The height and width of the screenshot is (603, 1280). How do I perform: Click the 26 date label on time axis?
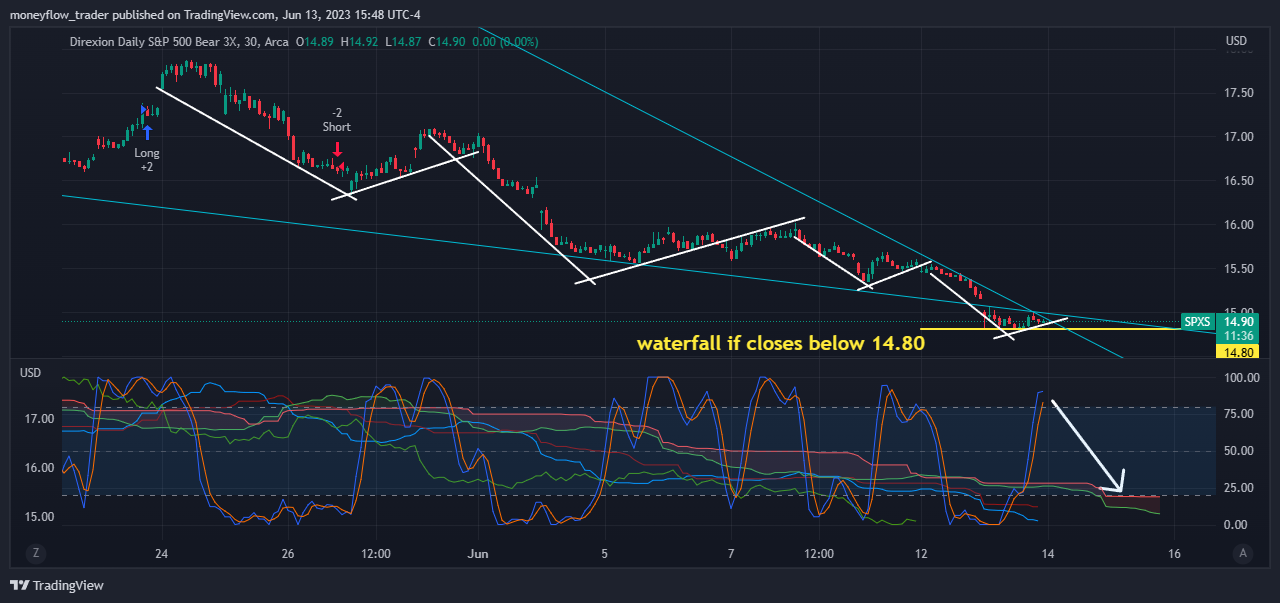point(288,553)
